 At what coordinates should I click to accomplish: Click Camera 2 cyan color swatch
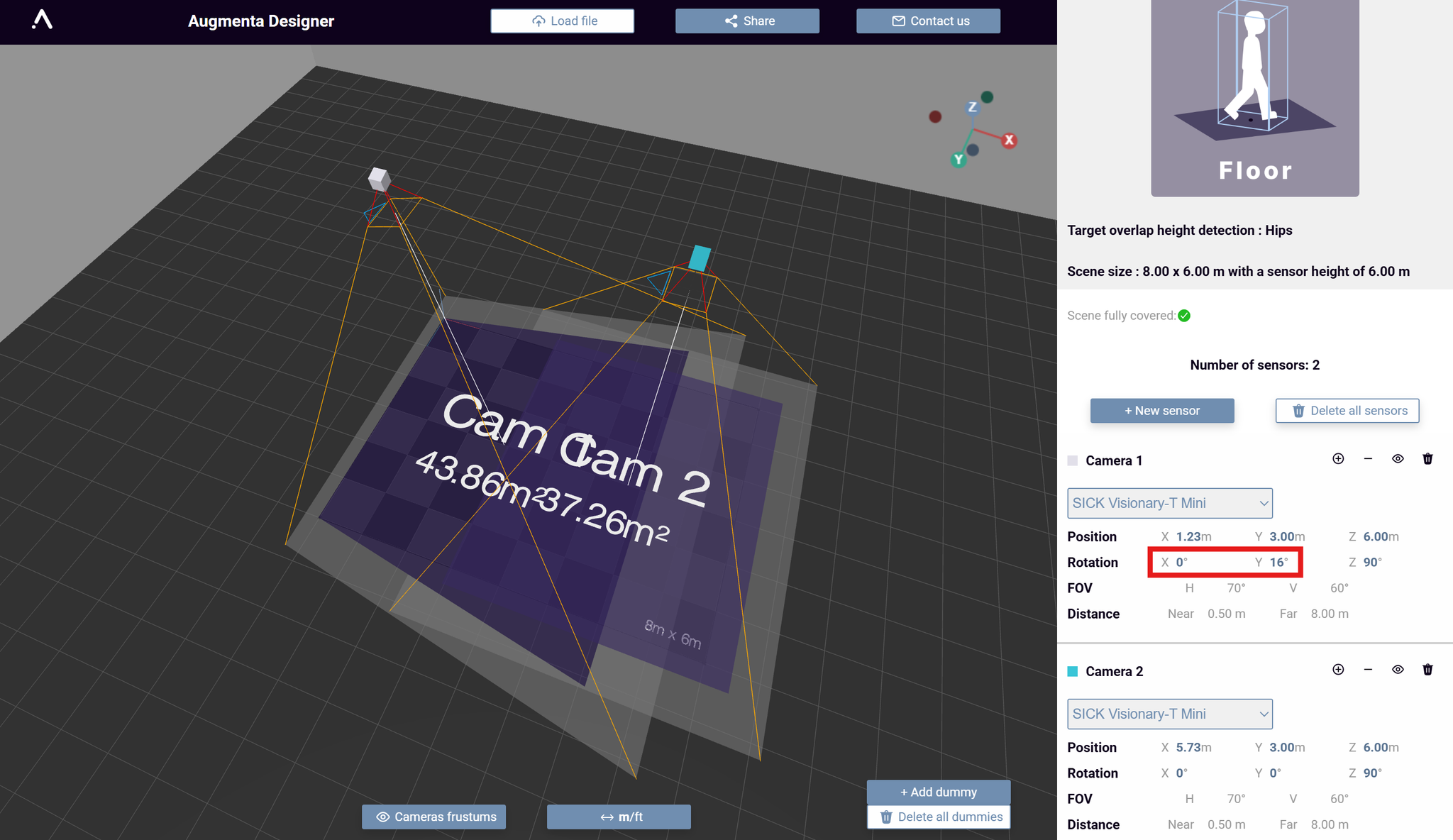(1073, 671)
